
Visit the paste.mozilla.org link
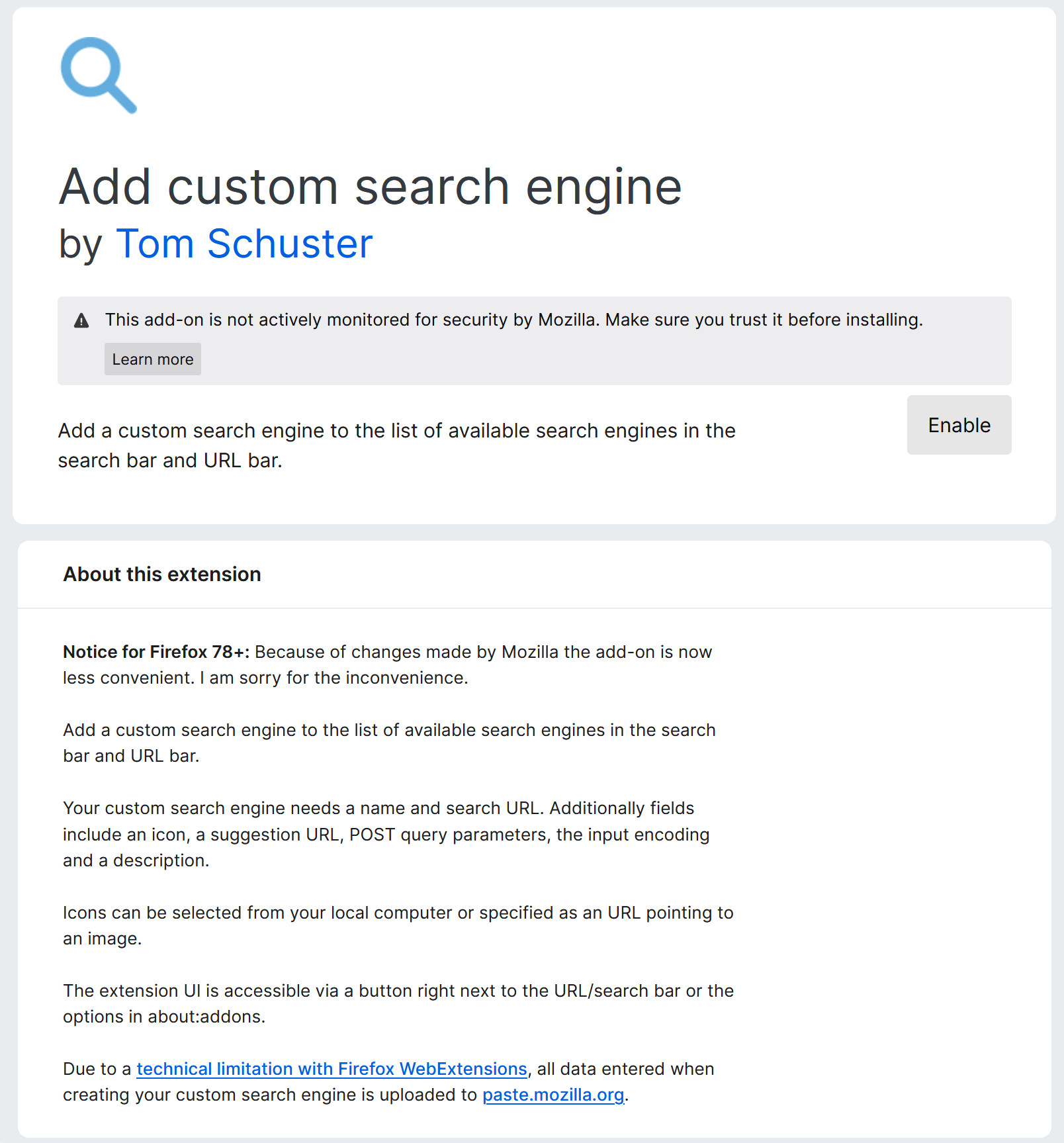click(553, 1095)
